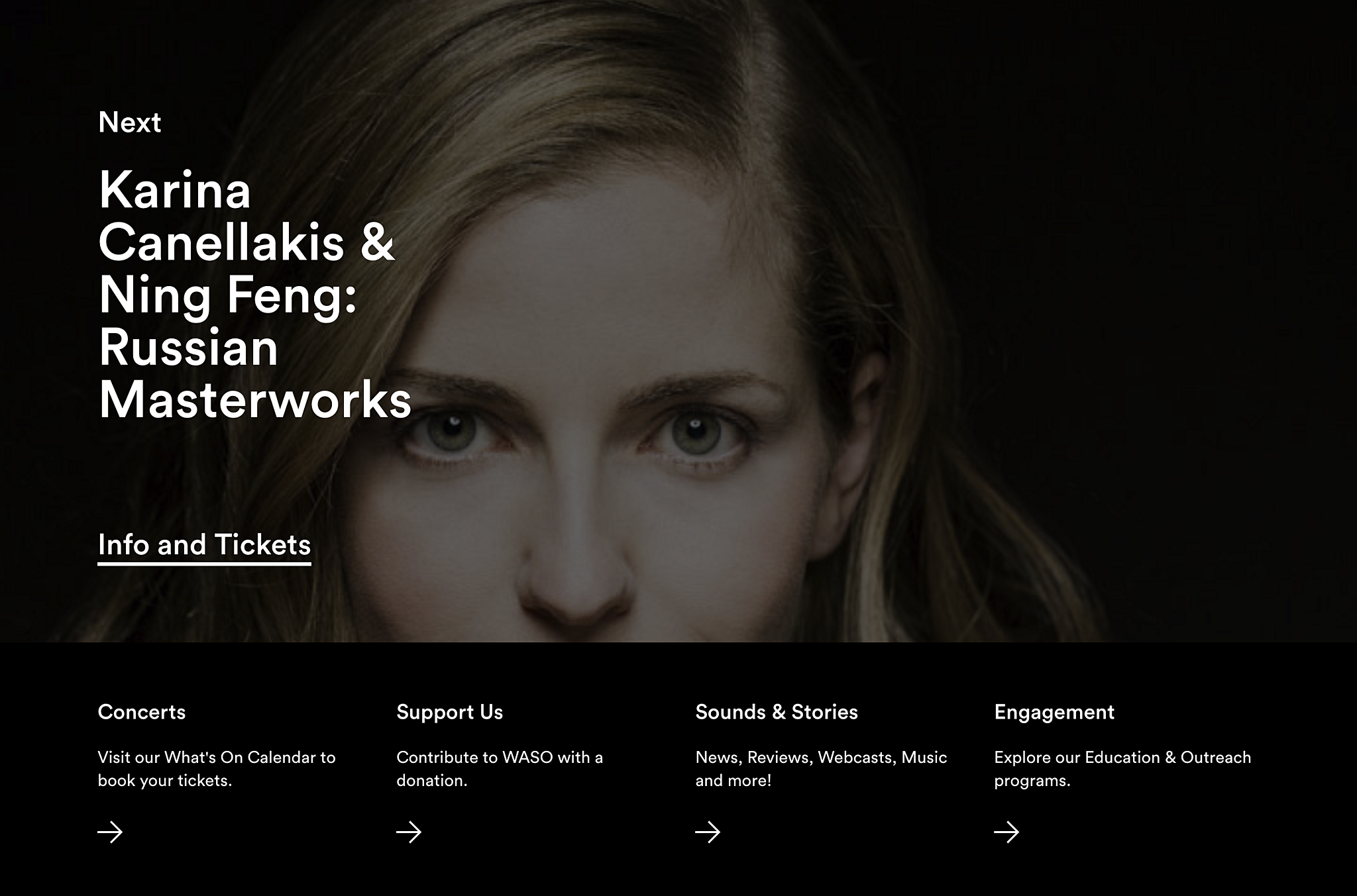Viewport: 1357px width, 896px height.
Task: Click the underline beneath Info and Tickets
Action: pos(204,564)
